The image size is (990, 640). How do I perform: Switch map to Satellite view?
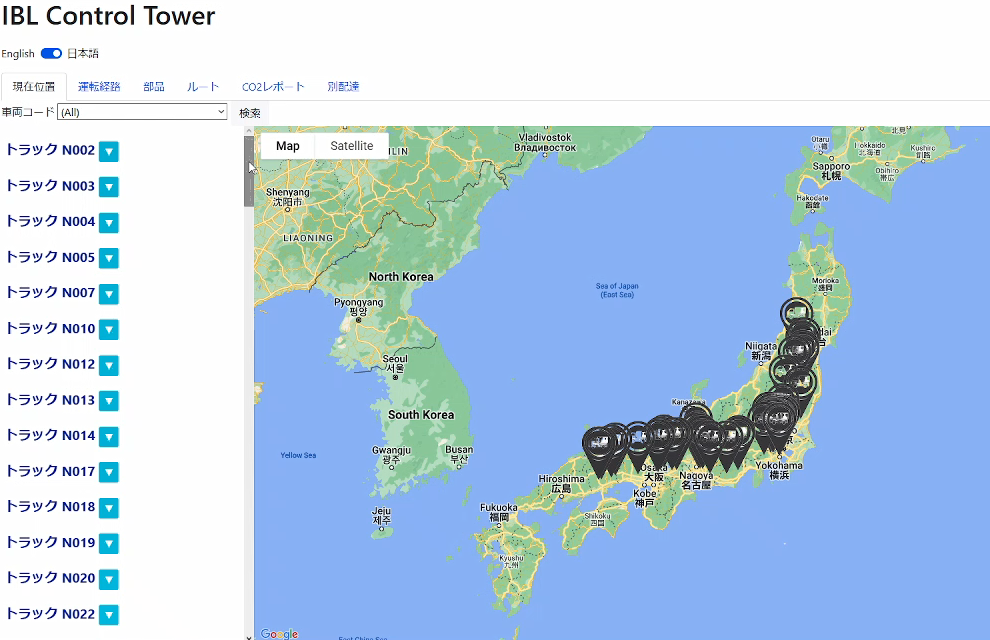click(x=351, y=146)
